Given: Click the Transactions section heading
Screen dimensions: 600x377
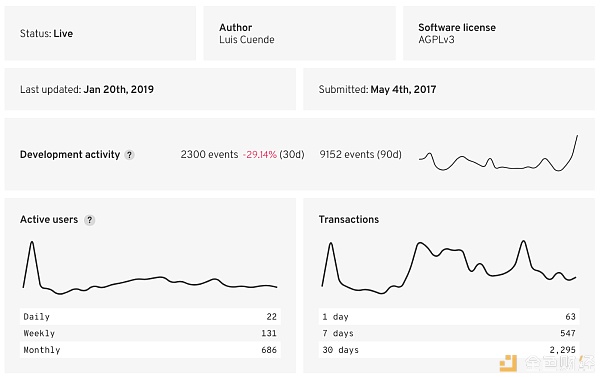Looking at the screenshot, I should click(x=349, y=219).
